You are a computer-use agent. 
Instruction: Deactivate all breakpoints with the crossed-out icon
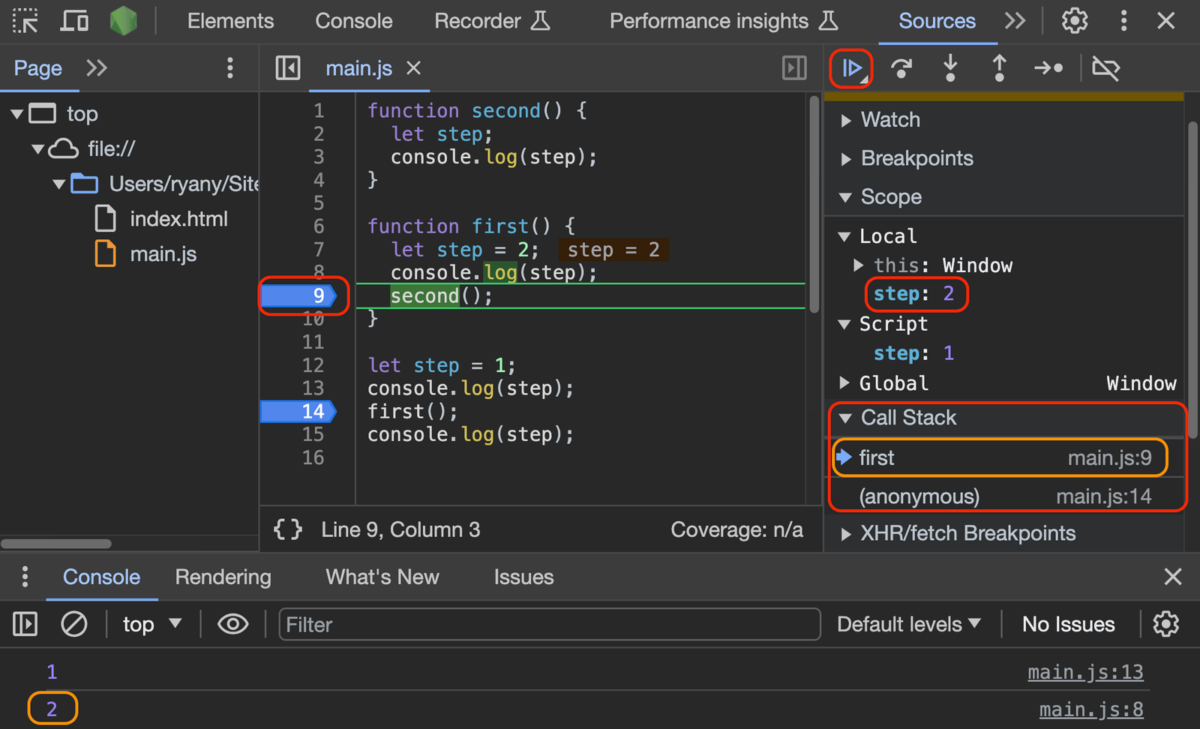(x=1105, y=68)
